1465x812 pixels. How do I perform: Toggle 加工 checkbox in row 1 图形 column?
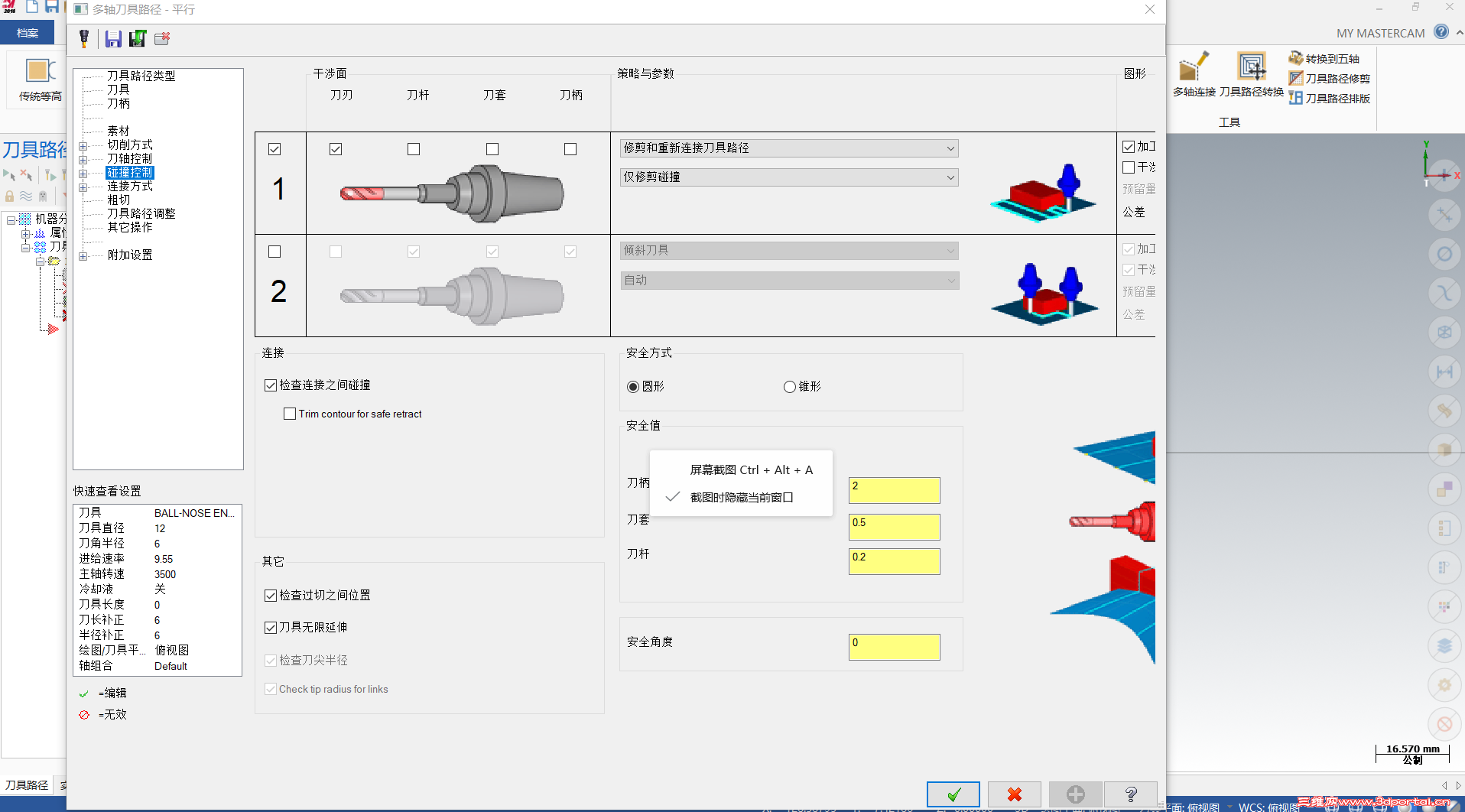pos(1129,147)
